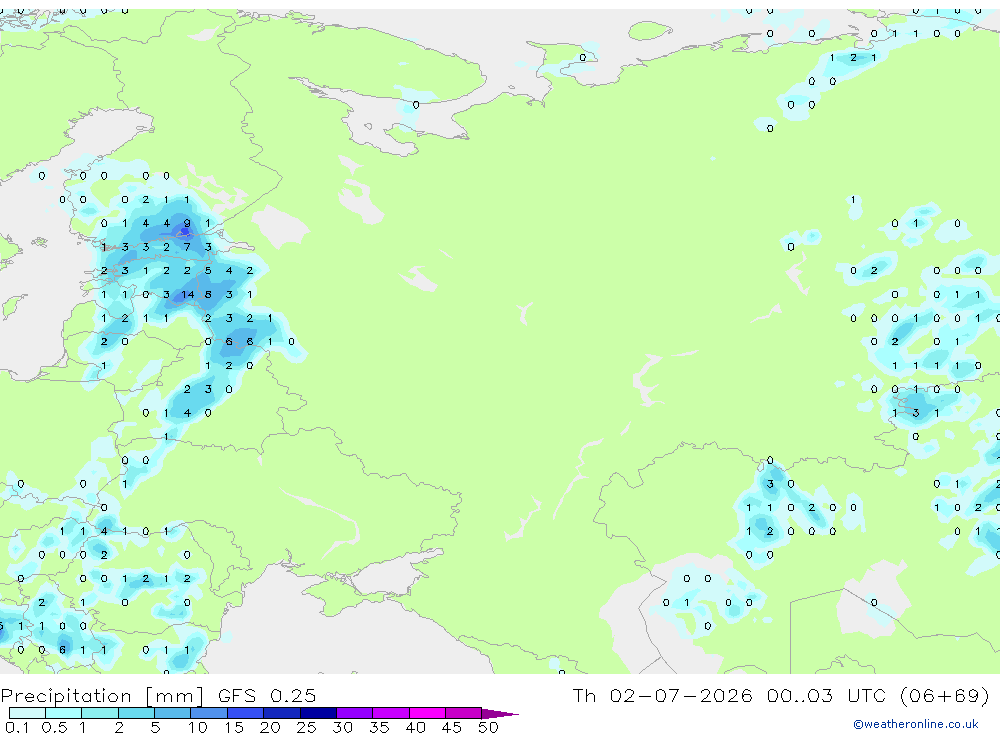This screenshot has width=1000, height=733.
Task: Click the legend label '0.5'
Action: pyautogui.click(x=54, y=727)
